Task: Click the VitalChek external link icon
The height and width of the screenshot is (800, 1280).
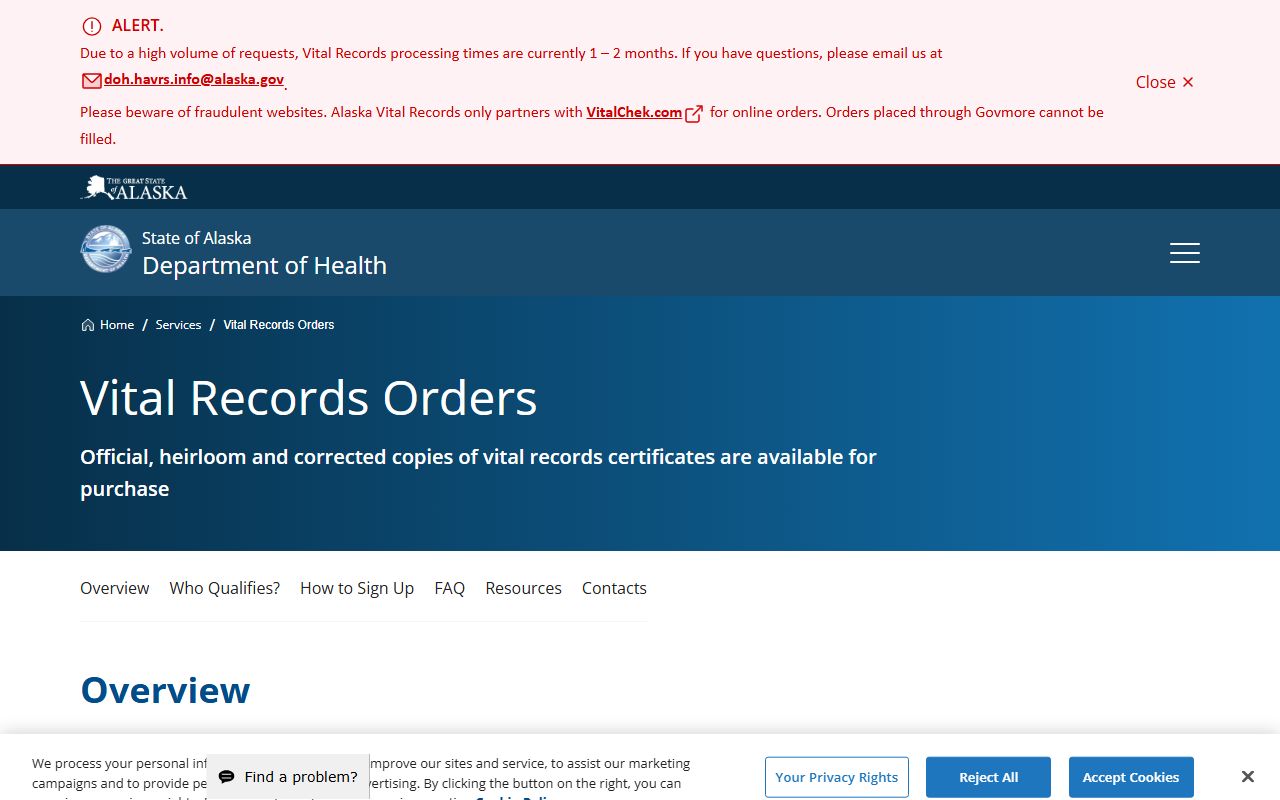Action: pyautogui.click(x=694, y=114)
